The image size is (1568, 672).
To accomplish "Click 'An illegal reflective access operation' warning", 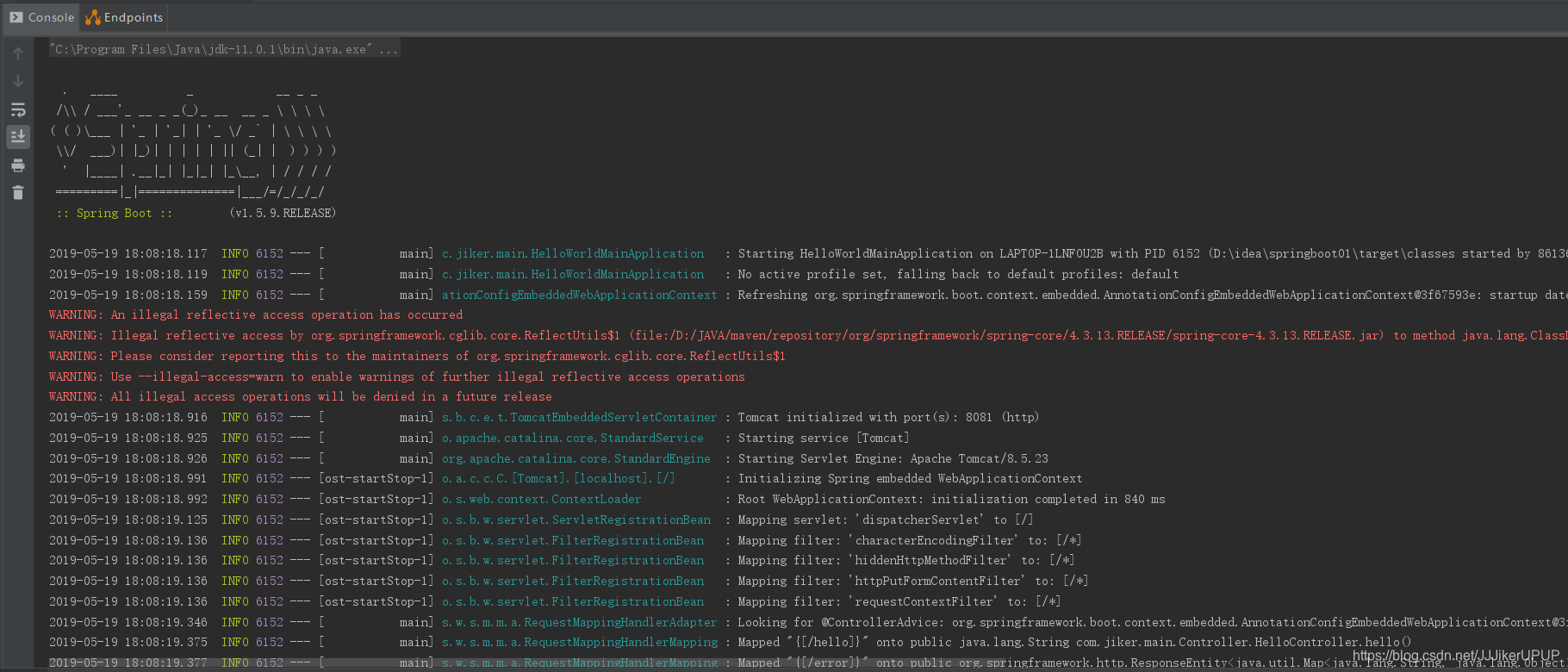I will click(256, 315).
